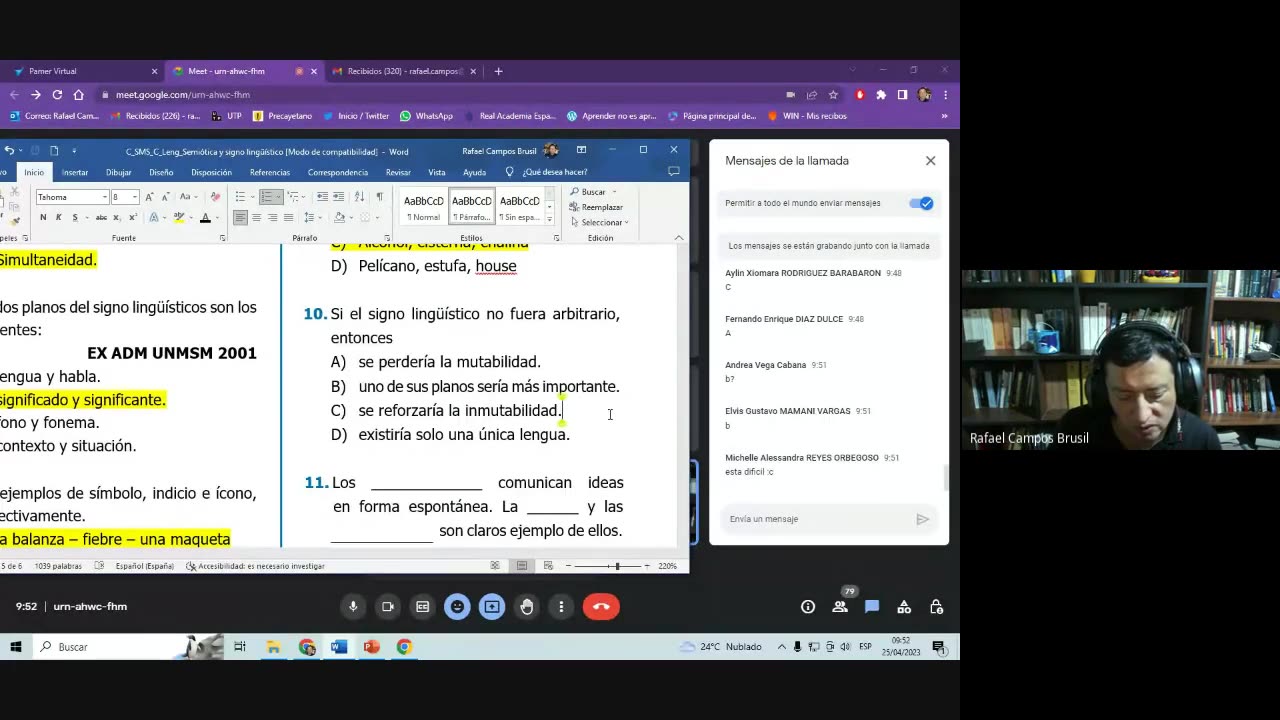Click the present screen button
The width and height of the screenshot is (1280, 720).
click(x=492, y=606)
